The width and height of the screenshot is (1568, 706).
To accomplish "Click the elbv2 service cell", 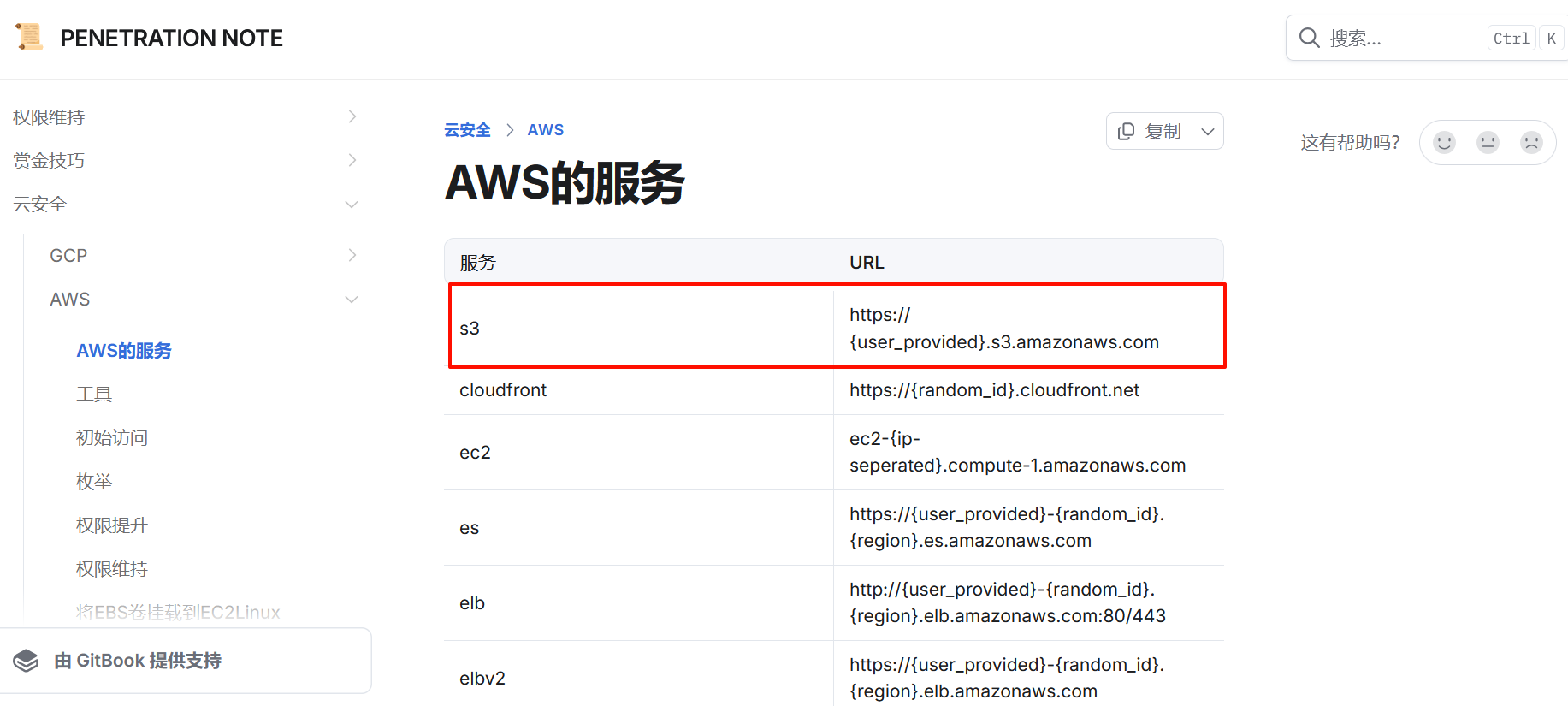I will point(639,673).
